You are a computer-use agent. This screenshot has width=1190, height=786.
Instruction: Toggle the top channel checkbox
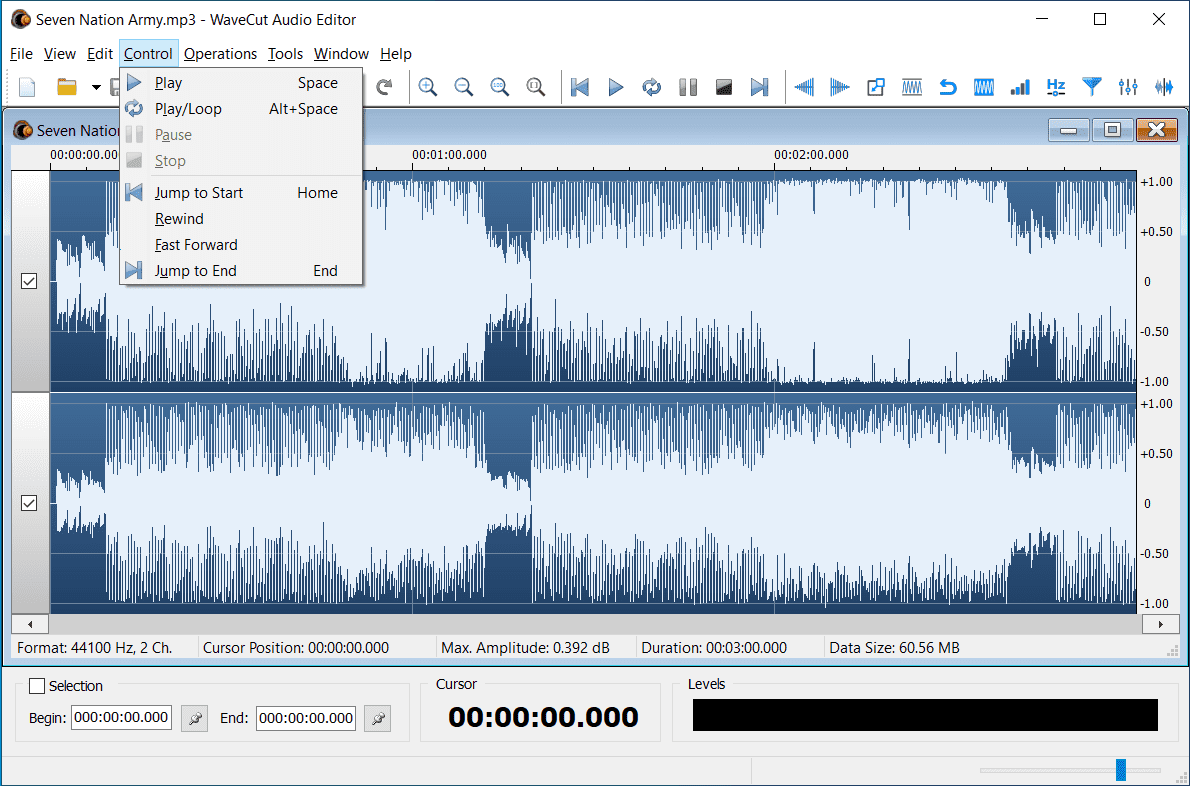tap(29, 282)
